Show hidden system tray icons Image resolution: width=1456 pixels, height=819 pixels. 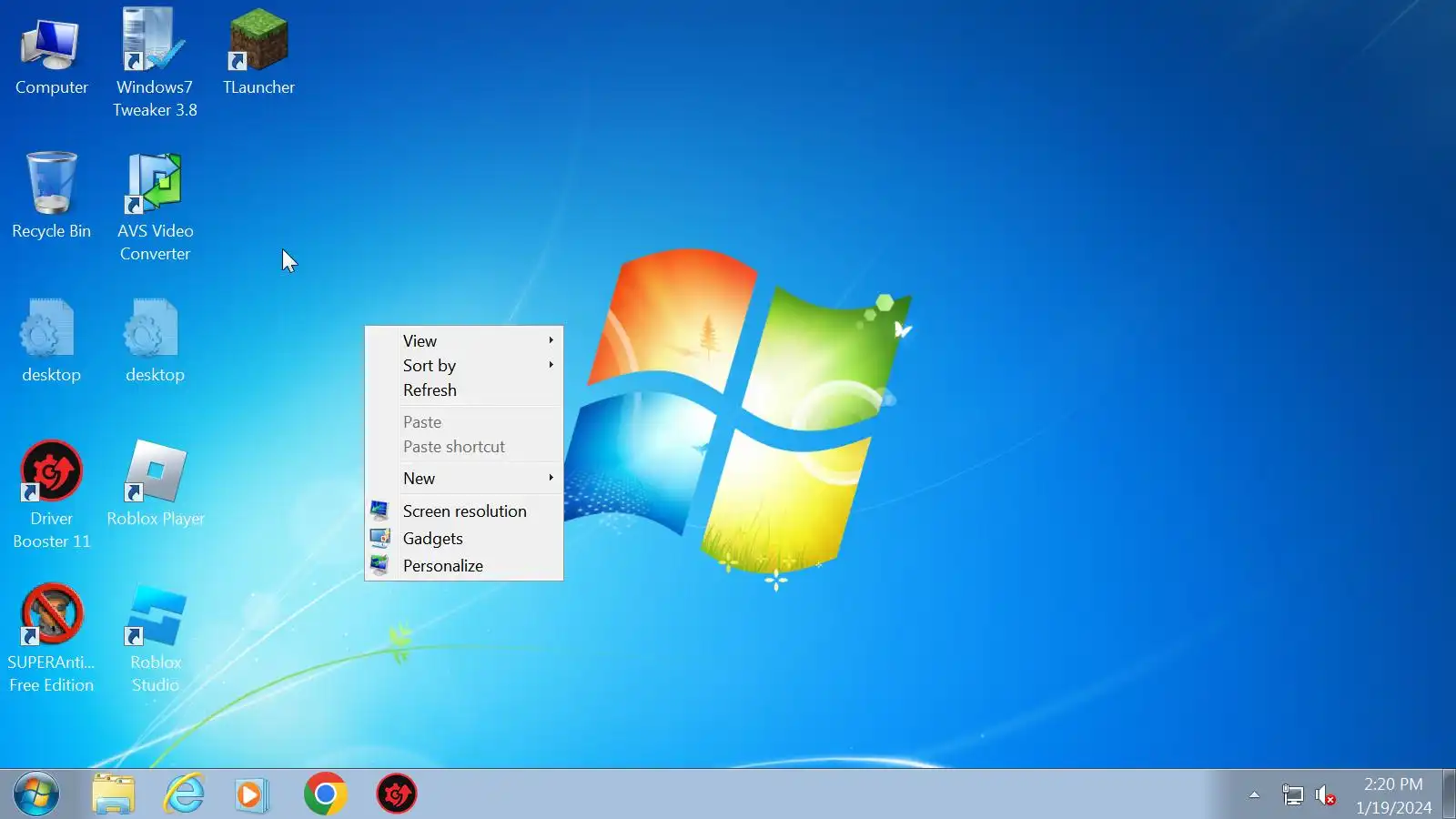click(1254, 795)
